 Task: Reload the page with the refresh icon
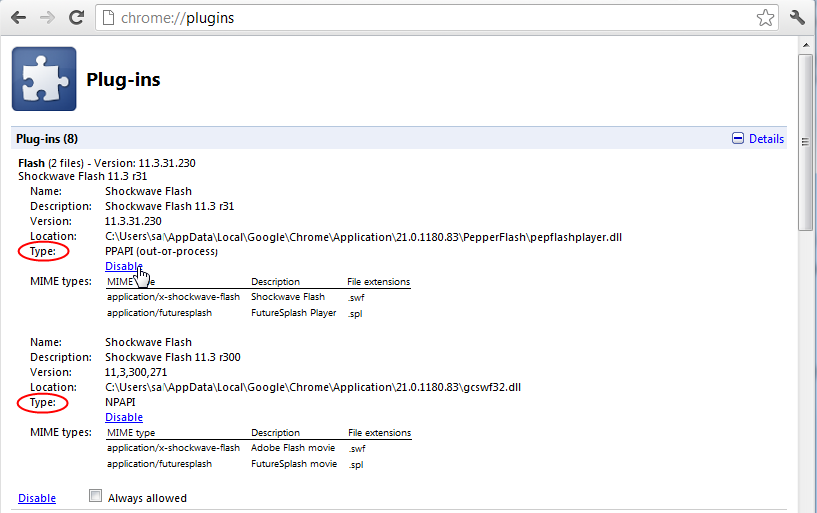77,17
